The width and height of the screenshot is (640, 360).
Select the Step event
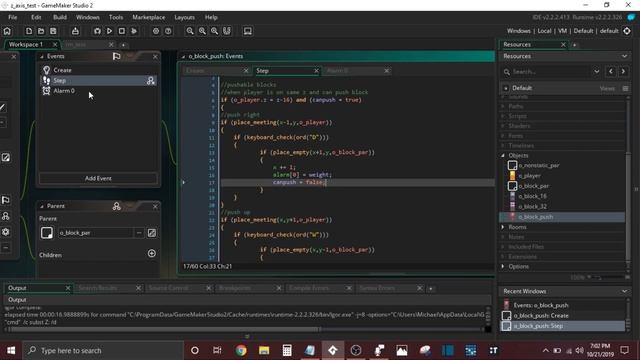[98, 80]
